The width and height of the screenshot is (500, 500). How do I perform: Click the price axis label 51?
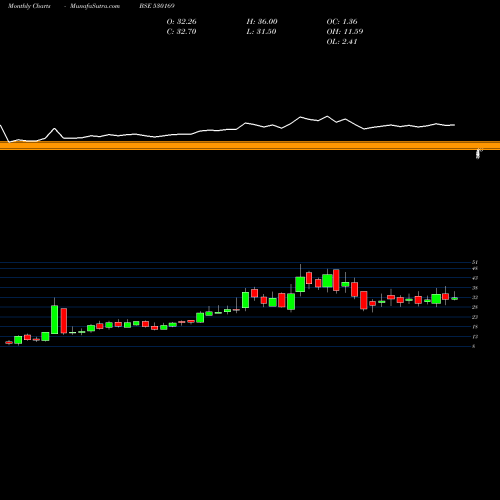click(x=475, y=262)
